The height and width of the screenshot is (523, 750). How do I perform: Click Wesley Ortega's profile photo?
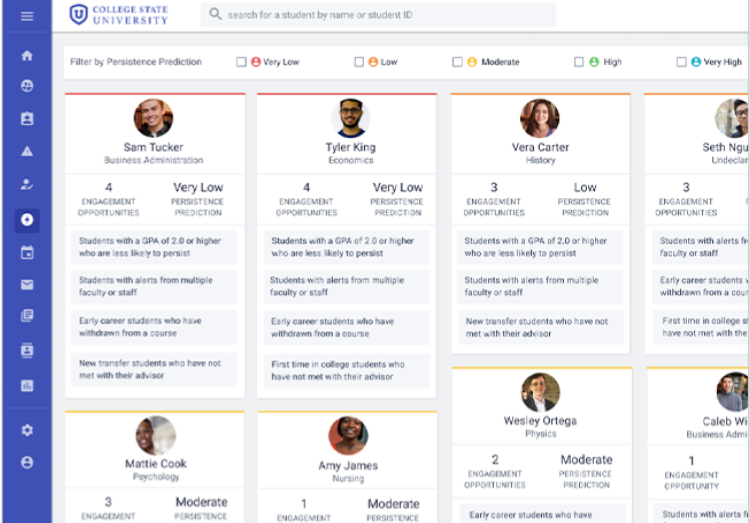click(540, 392)
